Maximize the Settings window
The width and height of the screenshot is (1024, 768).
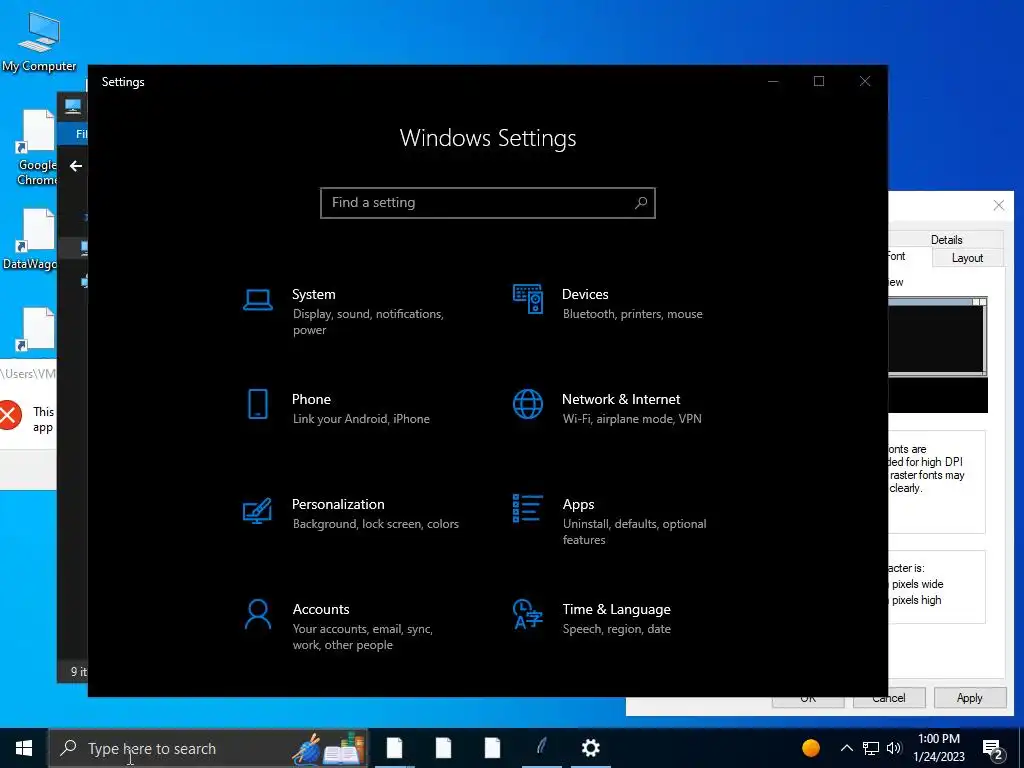tap(819, 81)
